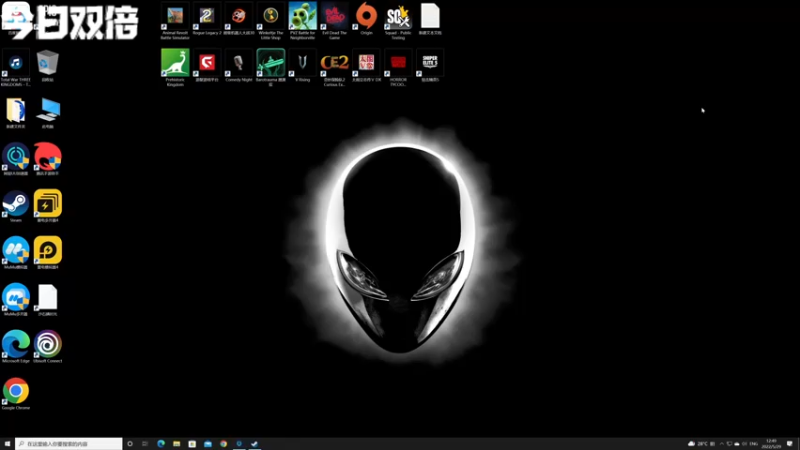Launch V Rising shortcut
The height and width of the screenshot is (450, 800).
pyautogui.click(x=303, y=66)
